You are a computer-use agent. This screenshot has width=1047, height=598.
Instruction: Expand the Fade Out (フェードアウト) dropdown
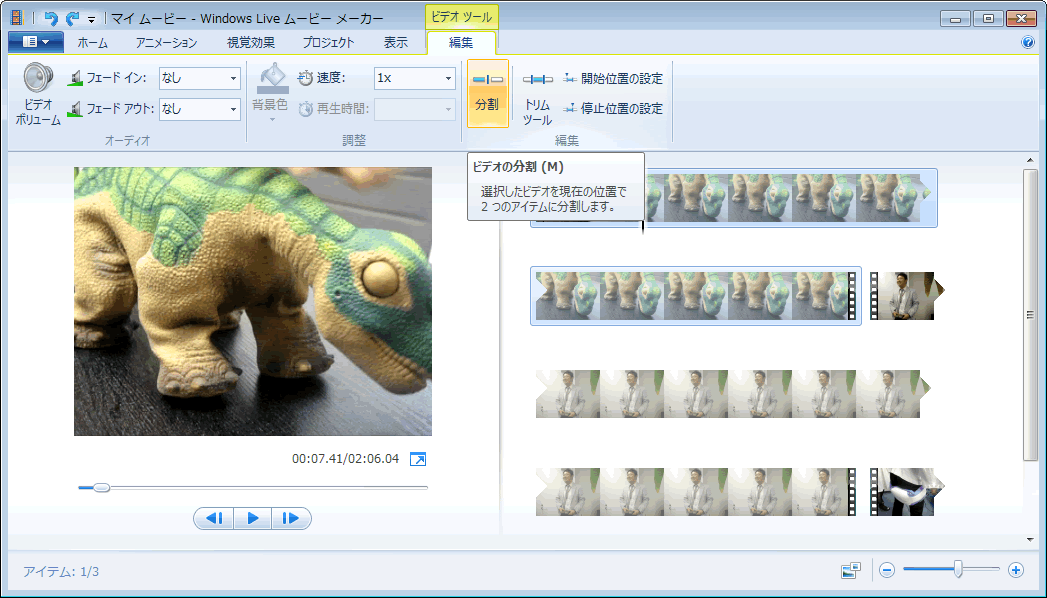(x=234, y=108)
